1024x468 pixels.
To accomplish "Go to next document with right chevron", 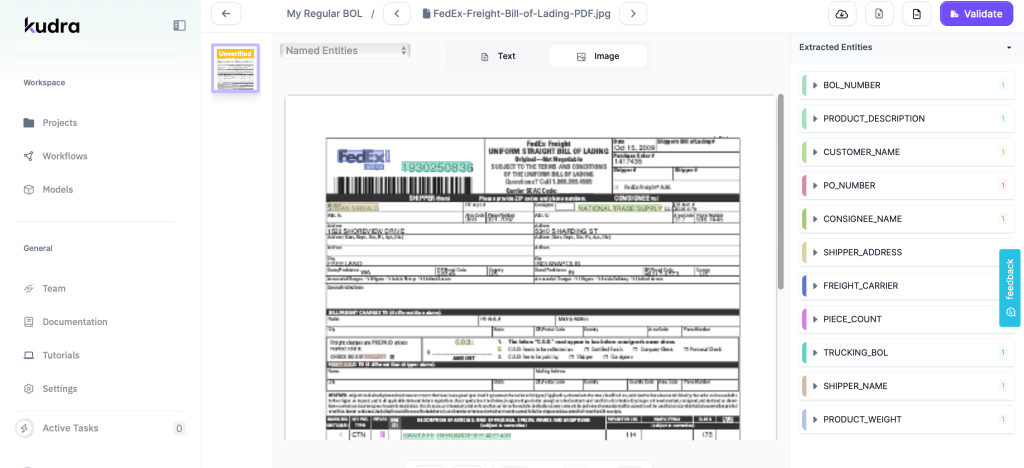I will (632, 14).
